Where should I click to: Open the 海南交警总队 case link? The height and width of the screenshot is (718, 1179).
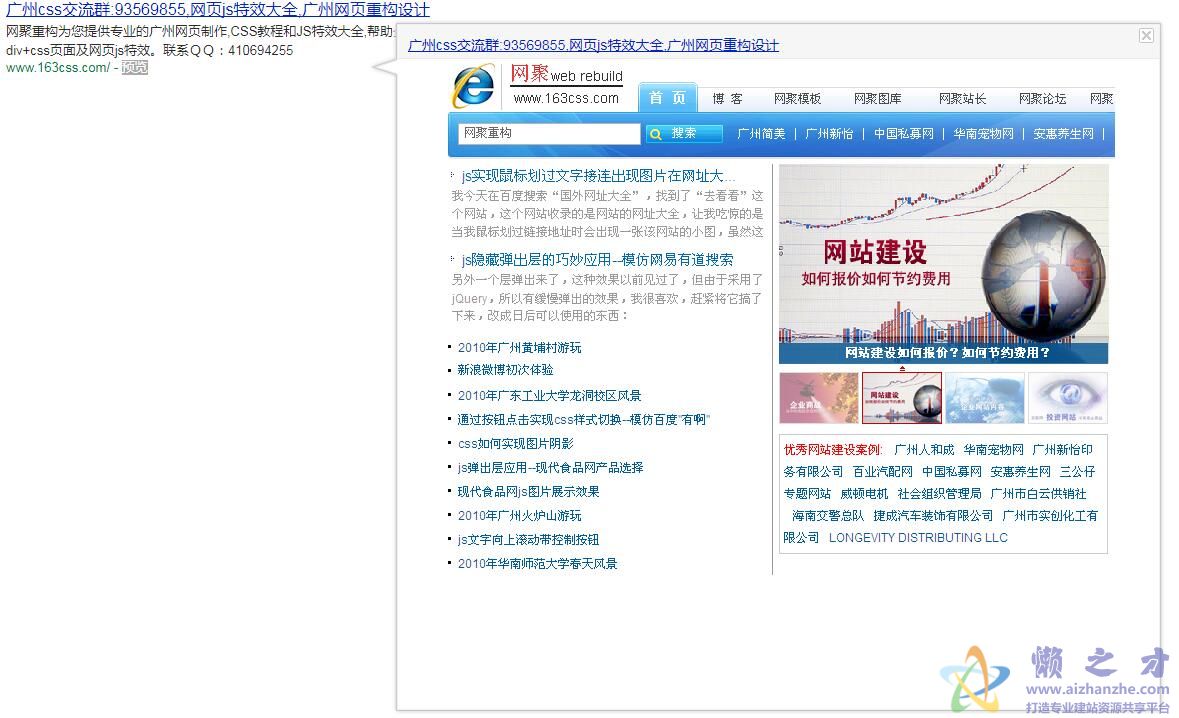pyautogui.click(x=828, y=516)
